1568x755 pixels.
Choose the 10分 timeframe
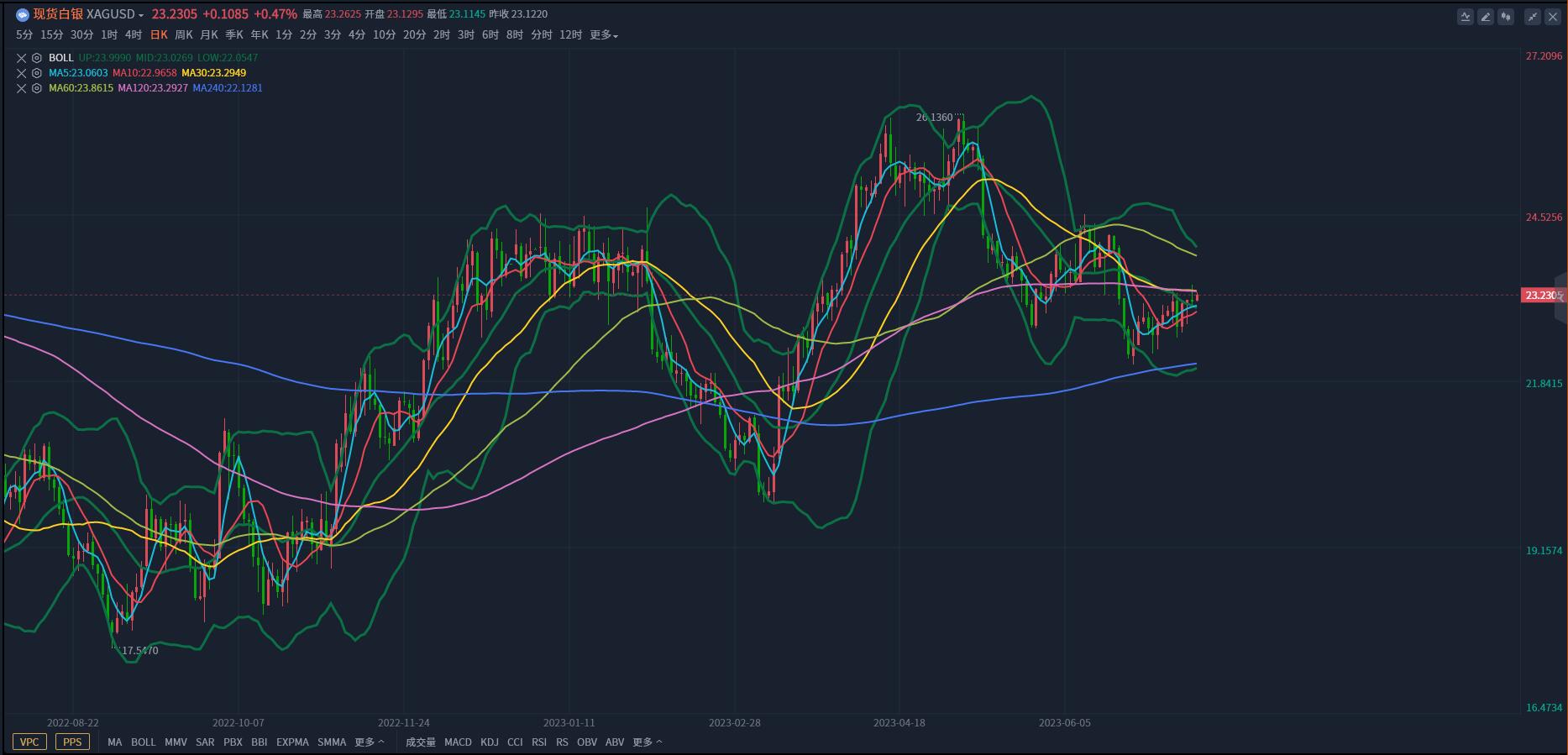click(385, 35)
